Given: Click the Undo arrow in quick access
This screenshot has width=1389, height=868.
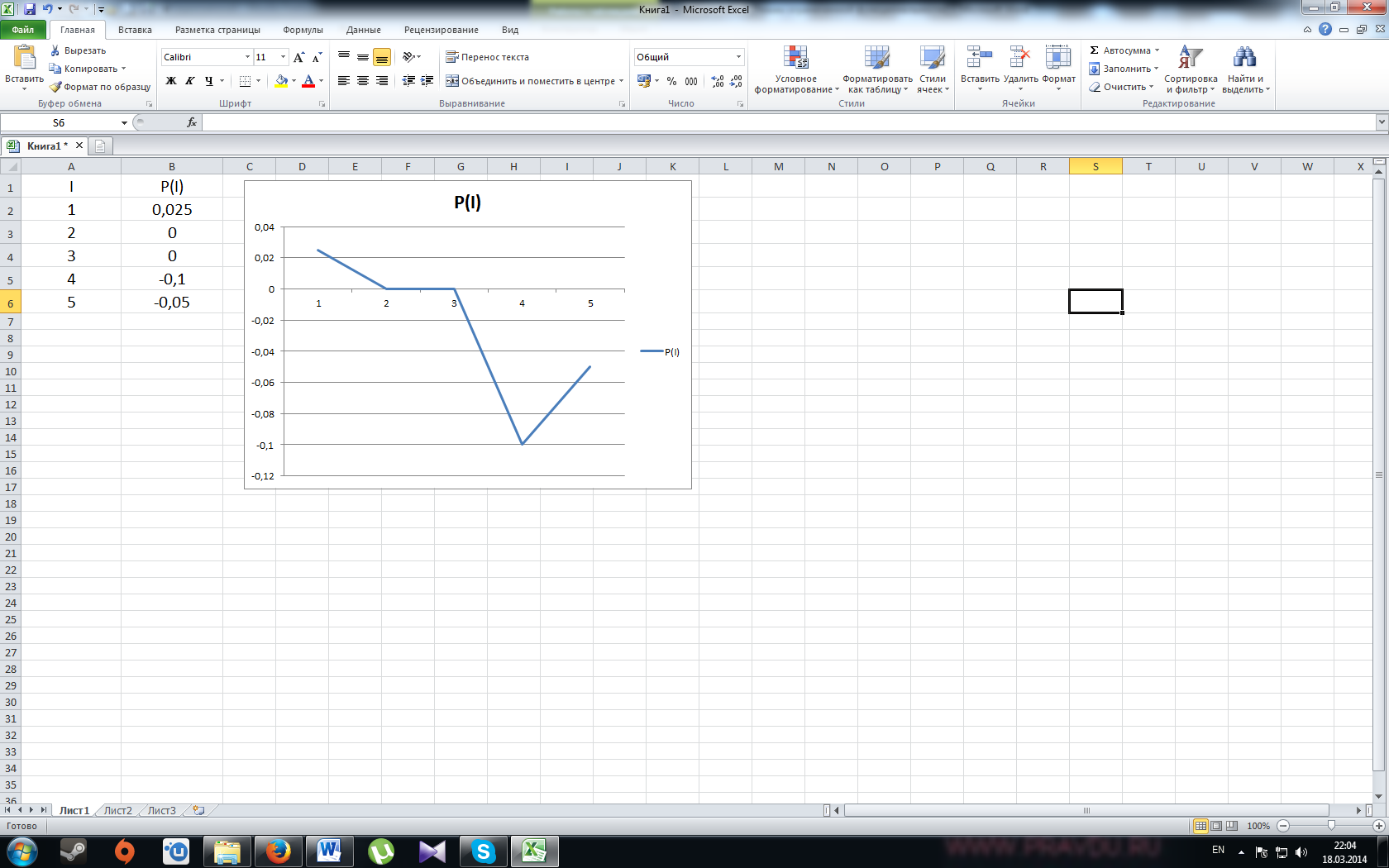Looking at the screenshot, I should click(x=47, y=9).
